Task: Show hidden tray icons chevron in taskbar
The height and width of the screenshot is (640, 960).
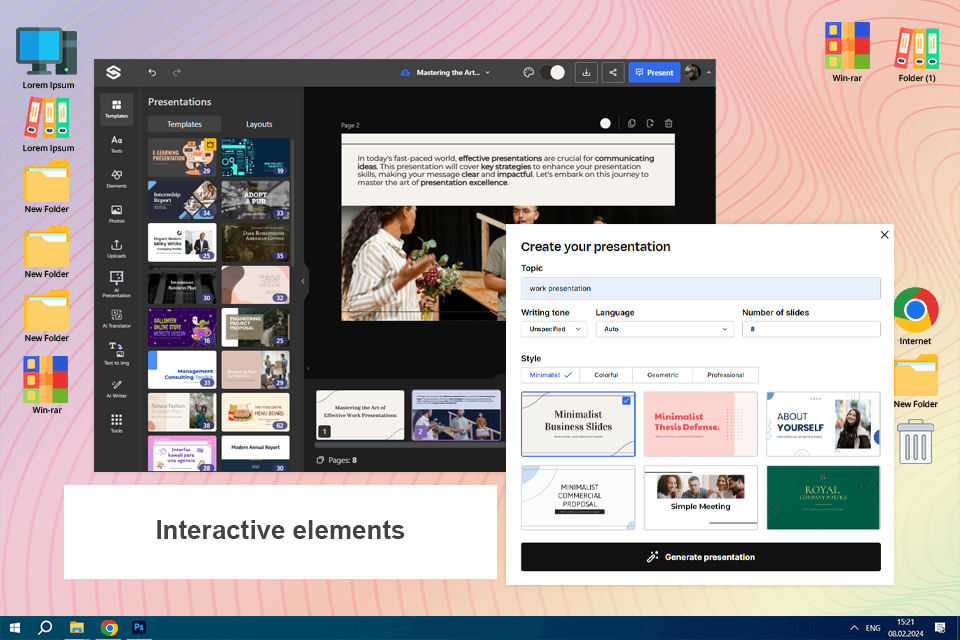Action: coord(853,628)
